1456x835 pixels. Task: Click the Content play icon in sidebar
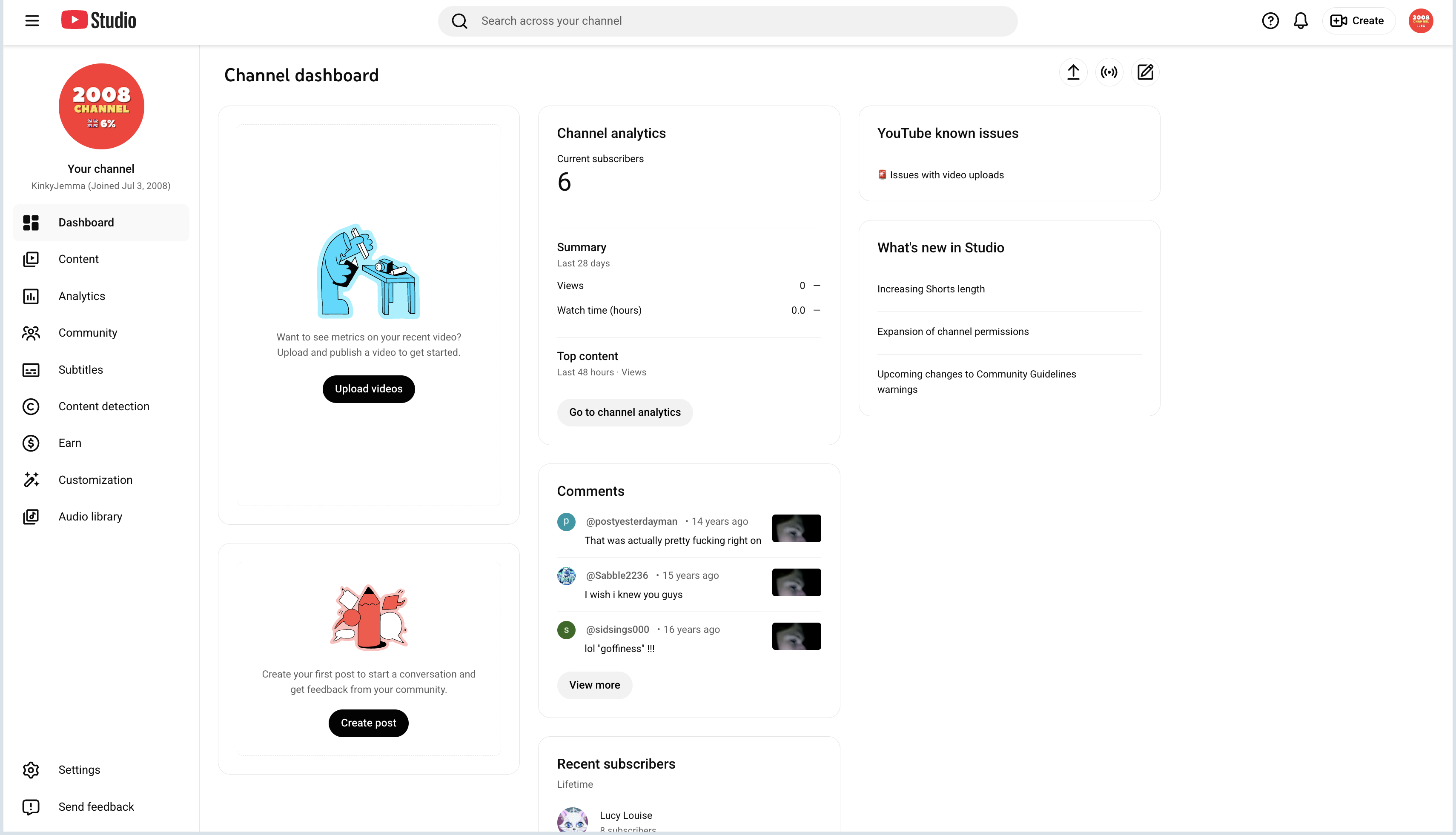coord(31,259)
